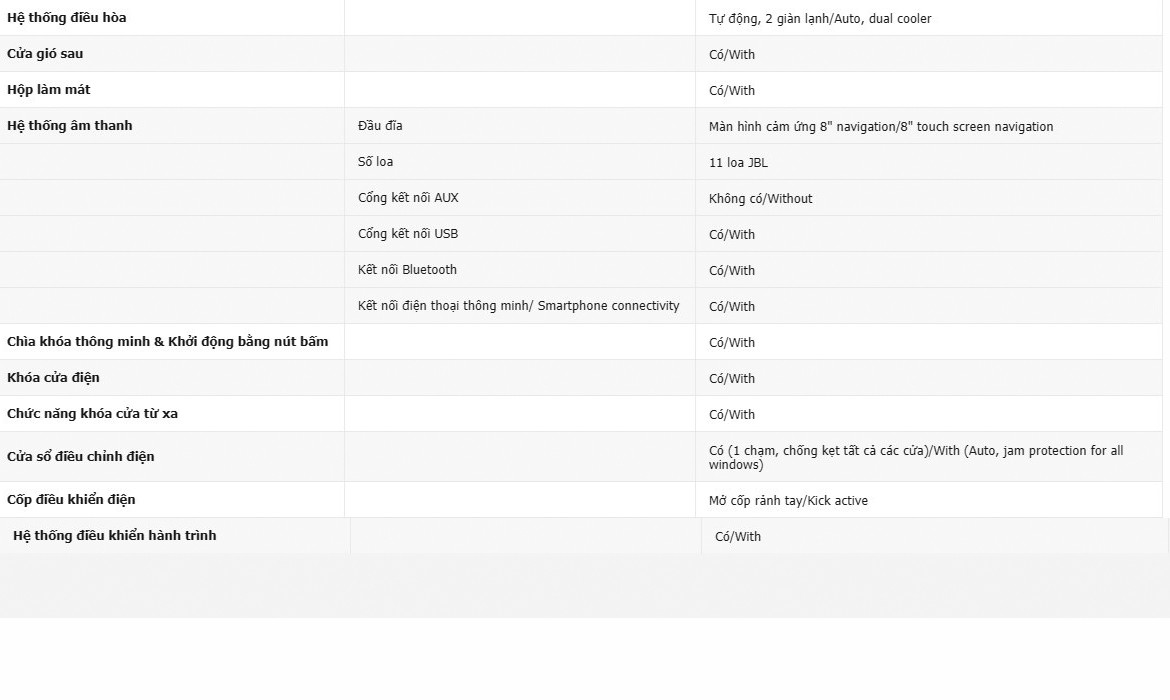Image resolution: width=1170 pixels, height=700 pixels.
Task: Click the "Cửa sổ điều chỉnh điện" row label
Action: (81, 457)
